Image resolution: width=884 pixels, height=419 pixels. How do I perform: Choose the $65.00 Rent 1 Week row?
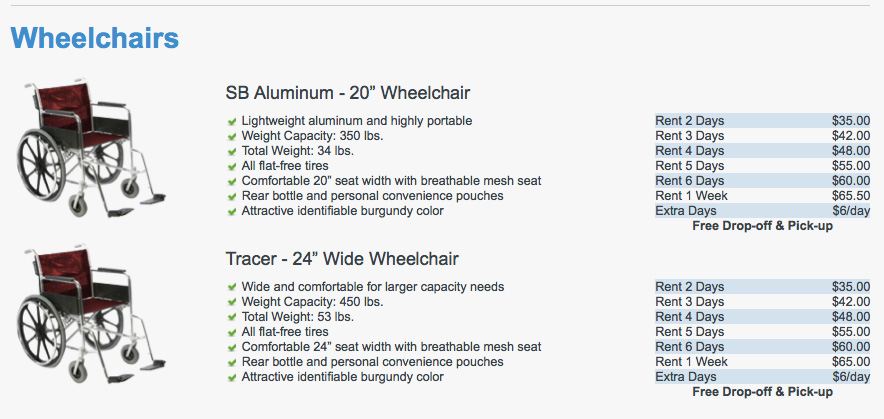coord(762,361)
